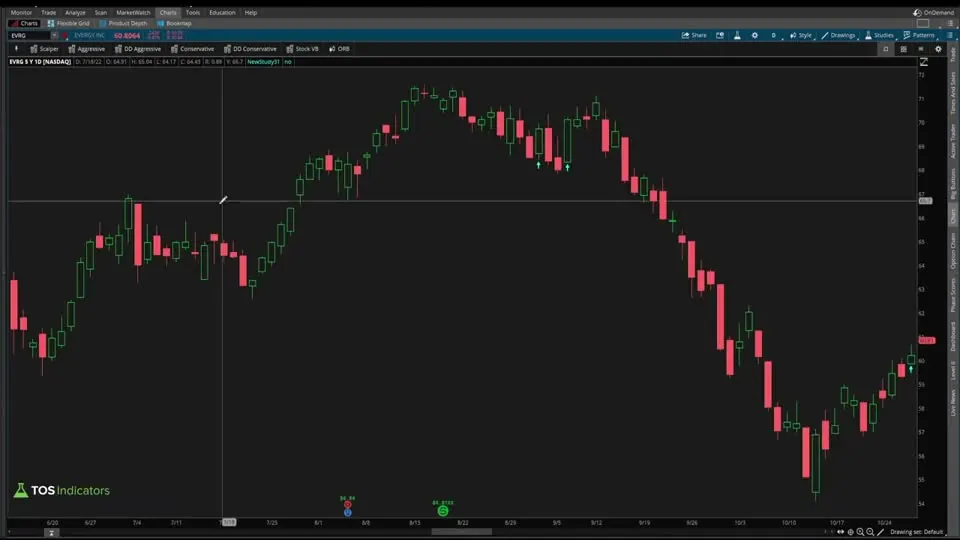
Task: Switch to the Scan tab
Action: click(100, 12)
